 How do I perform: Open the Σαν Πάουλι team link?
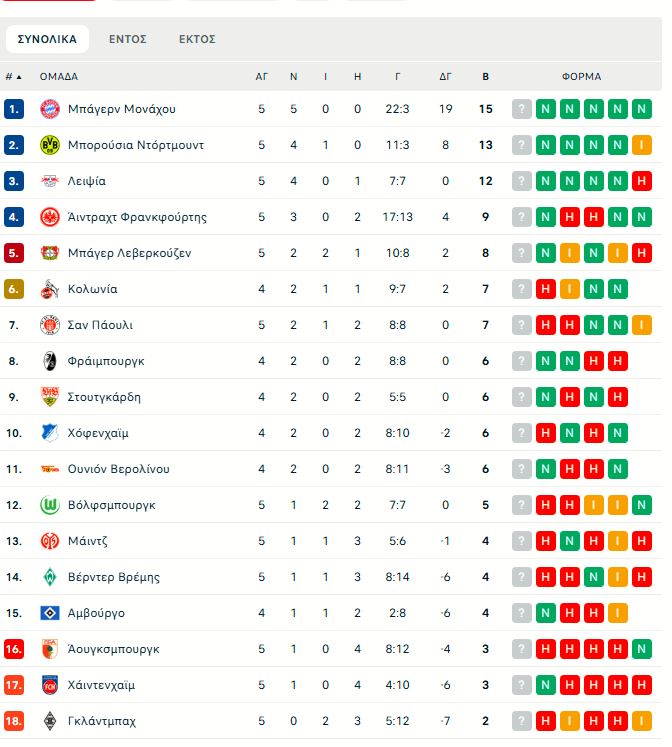100,325
